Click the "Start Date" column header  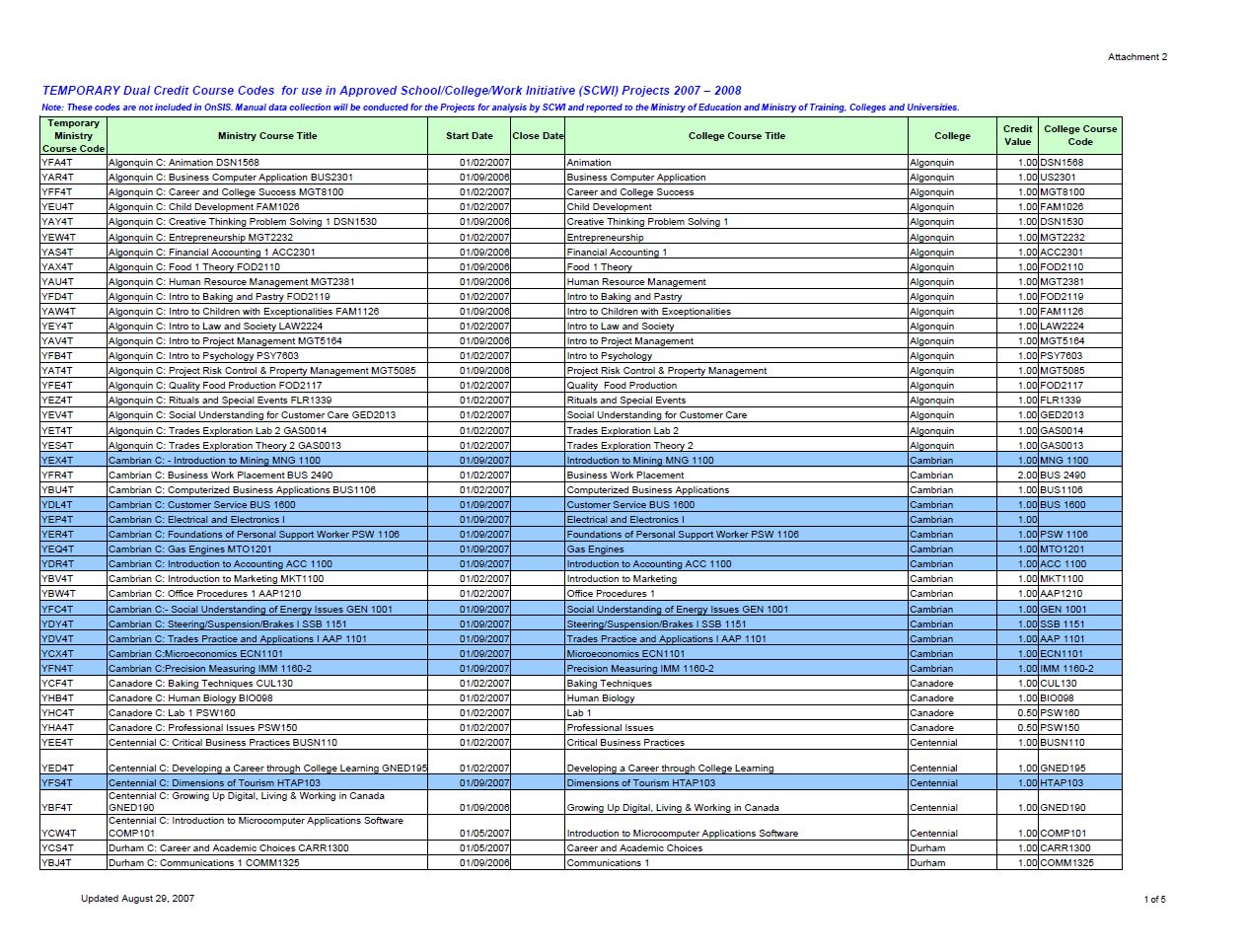(x=469, y=136)
